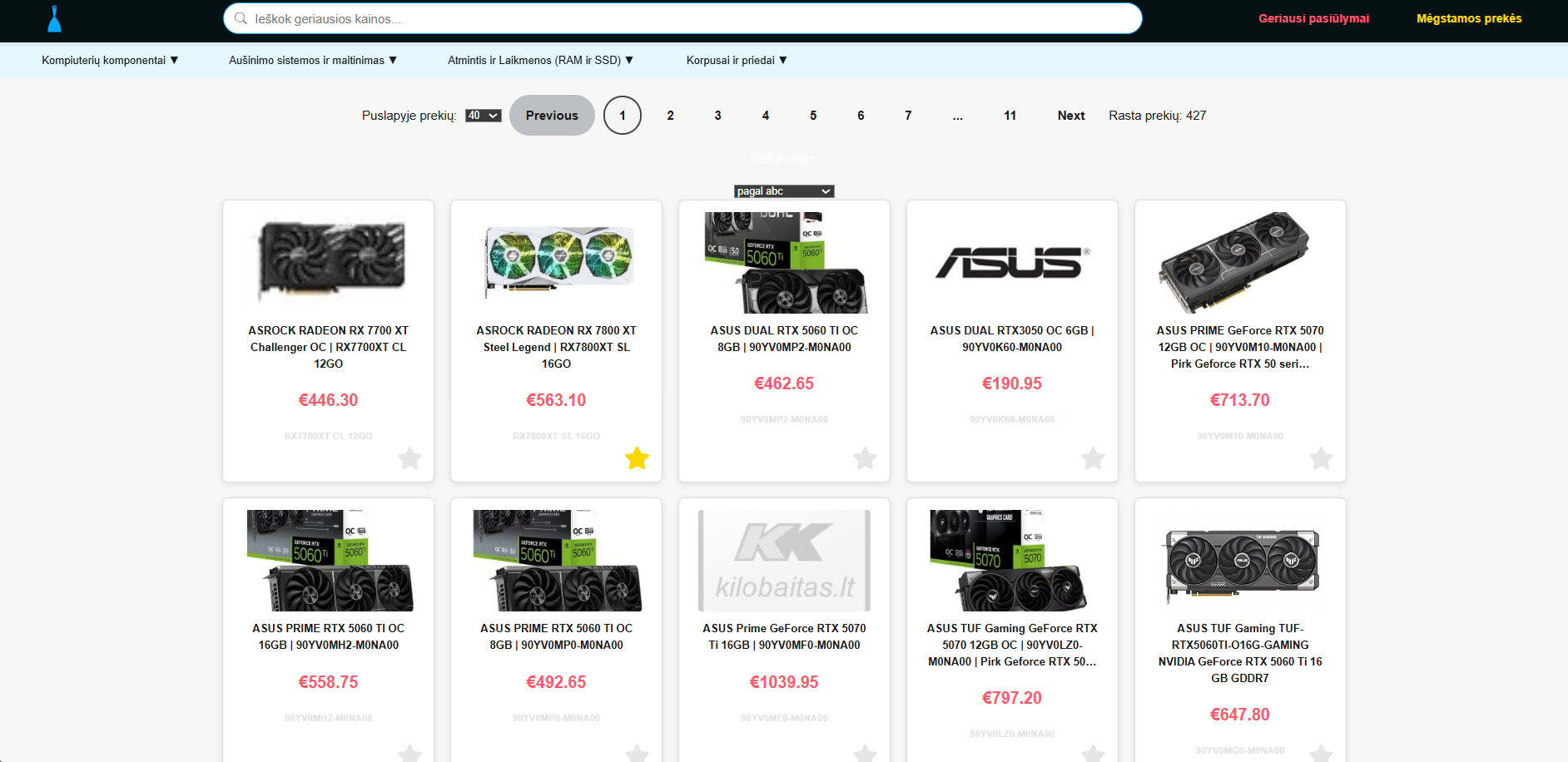Favorite ASUS DUAL RTX3050 OC 6GB
The height and width of the screenshot is (762, 1568).
pos(1094,458)
